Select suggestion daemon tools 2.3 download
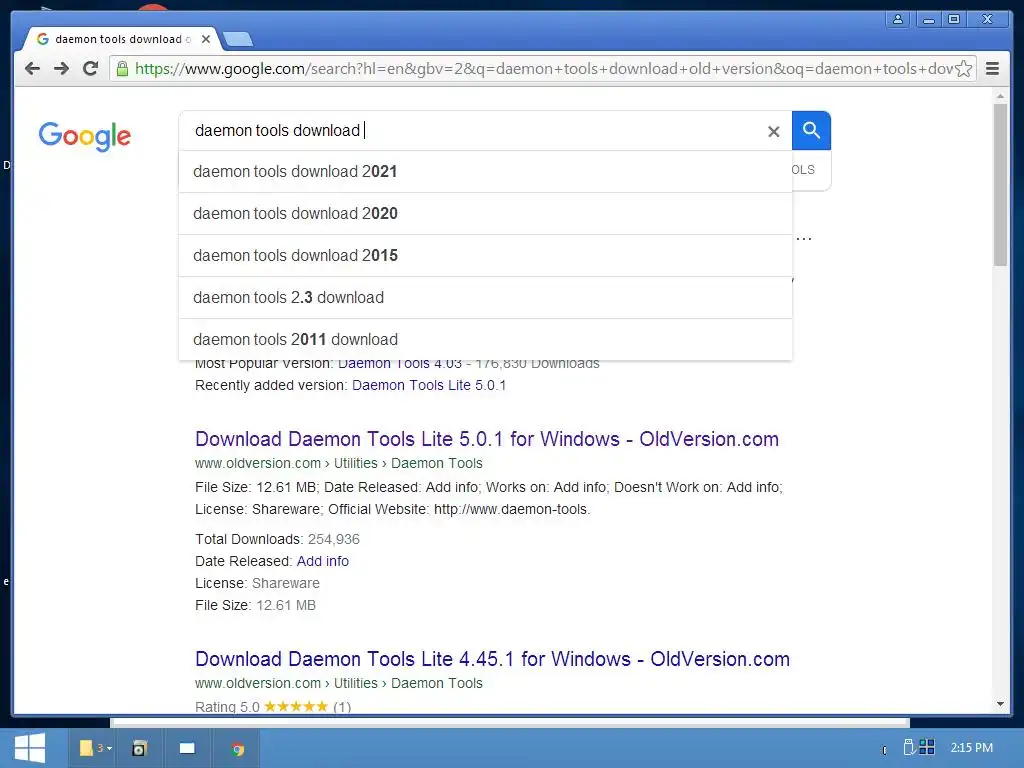Viewport: 1024px width, 768px height. pos(485,298)
